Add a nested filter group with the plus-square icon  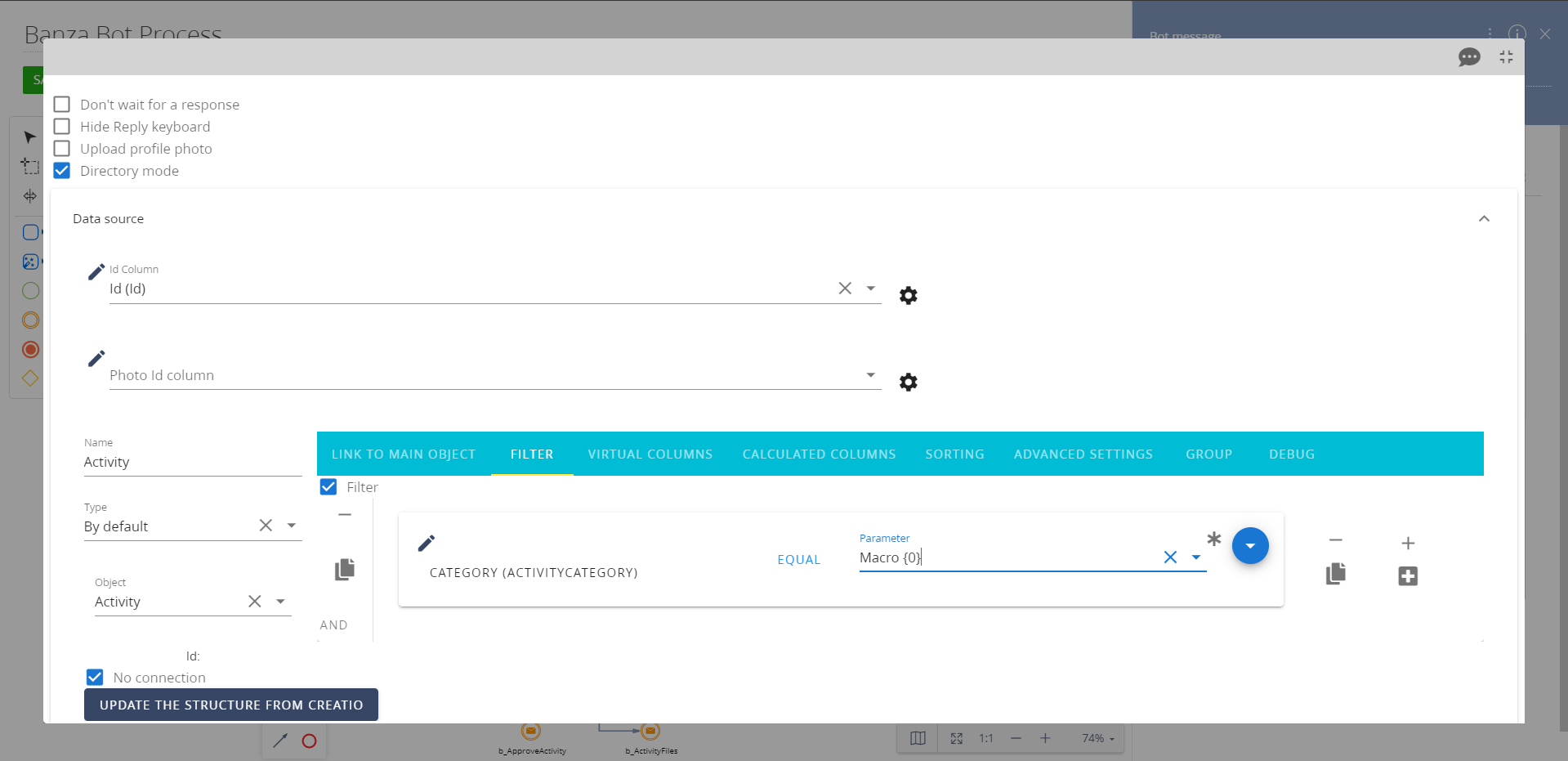click(x=1408, y=575)
